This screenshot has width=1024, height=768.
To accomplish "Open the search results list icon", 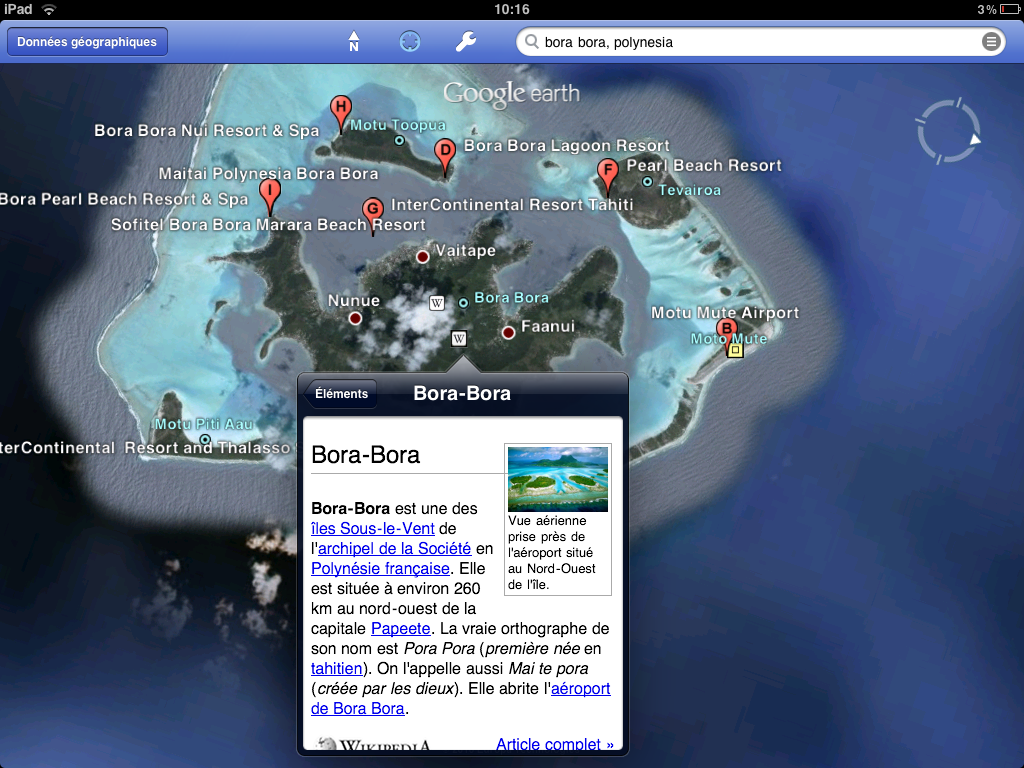I will tap(991, 42).
